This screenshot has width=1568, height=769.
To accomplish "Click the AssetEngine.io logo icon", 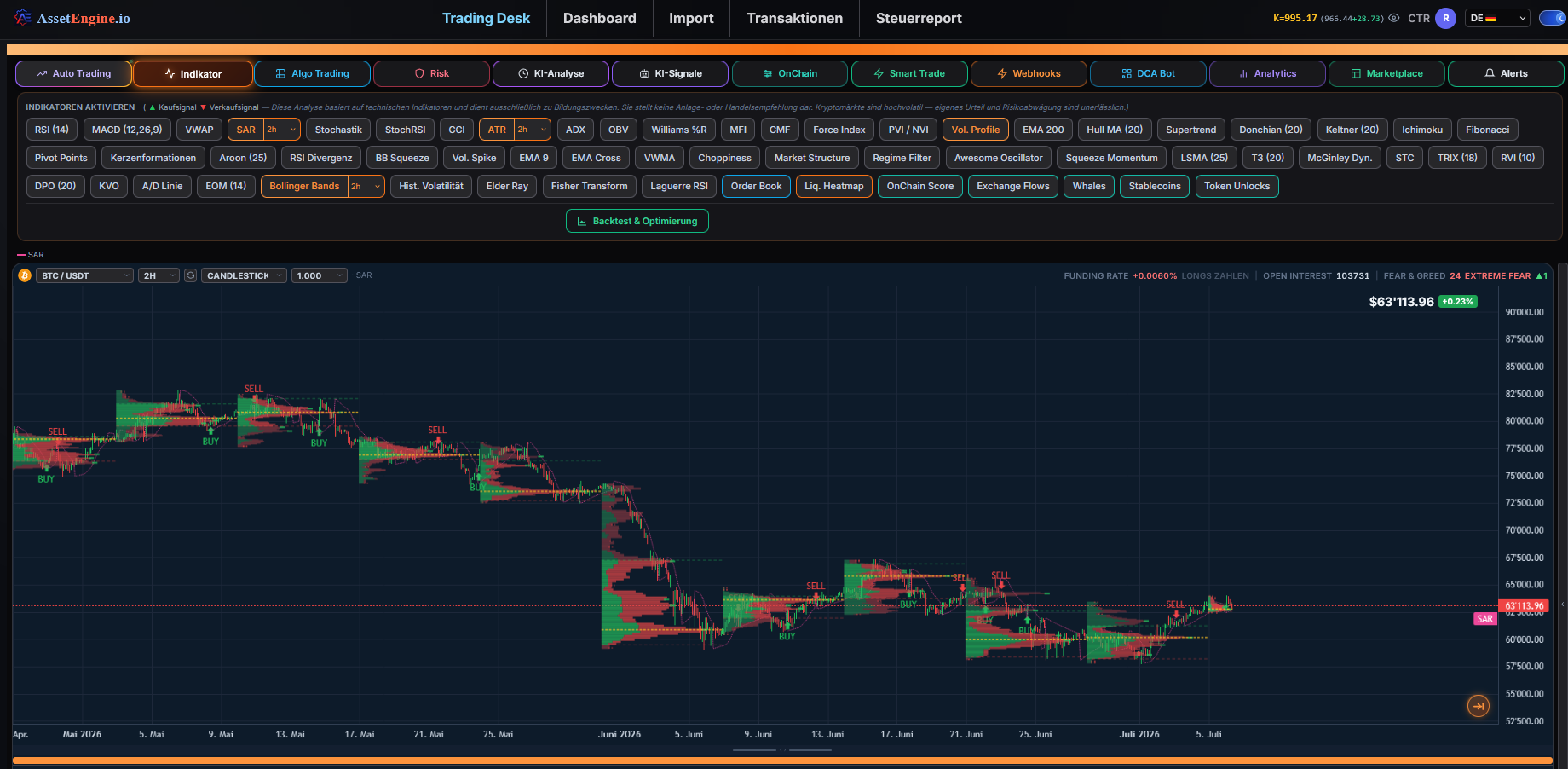I will [23, 17].
